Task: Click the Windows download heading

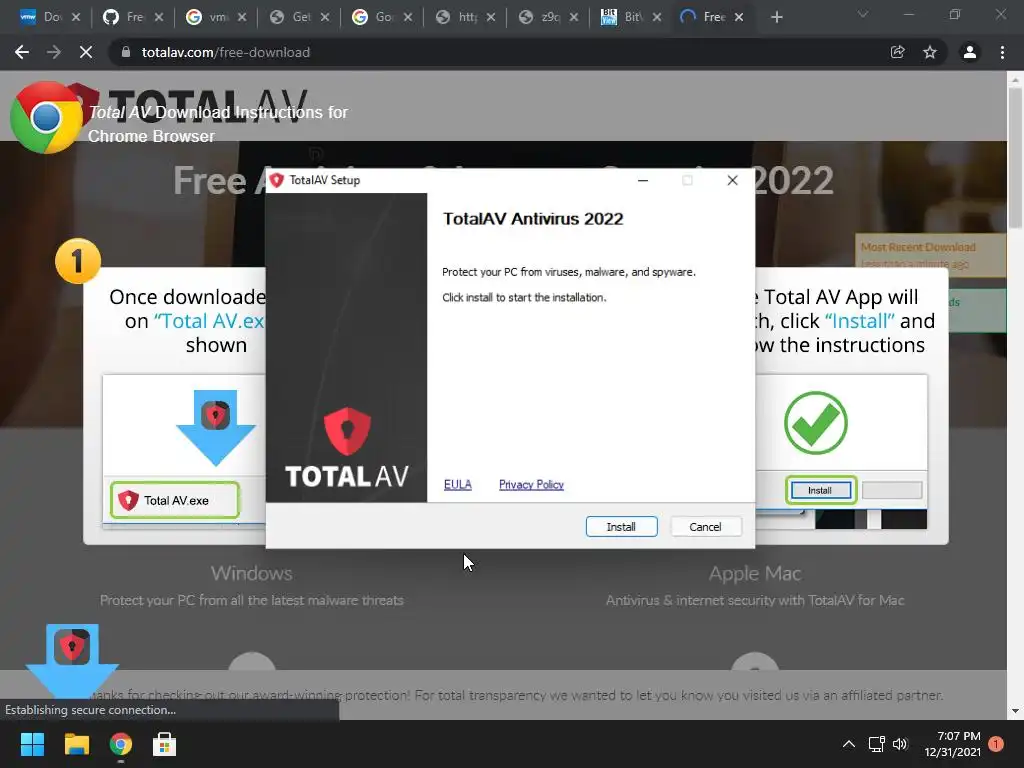Action: [251, 573]
